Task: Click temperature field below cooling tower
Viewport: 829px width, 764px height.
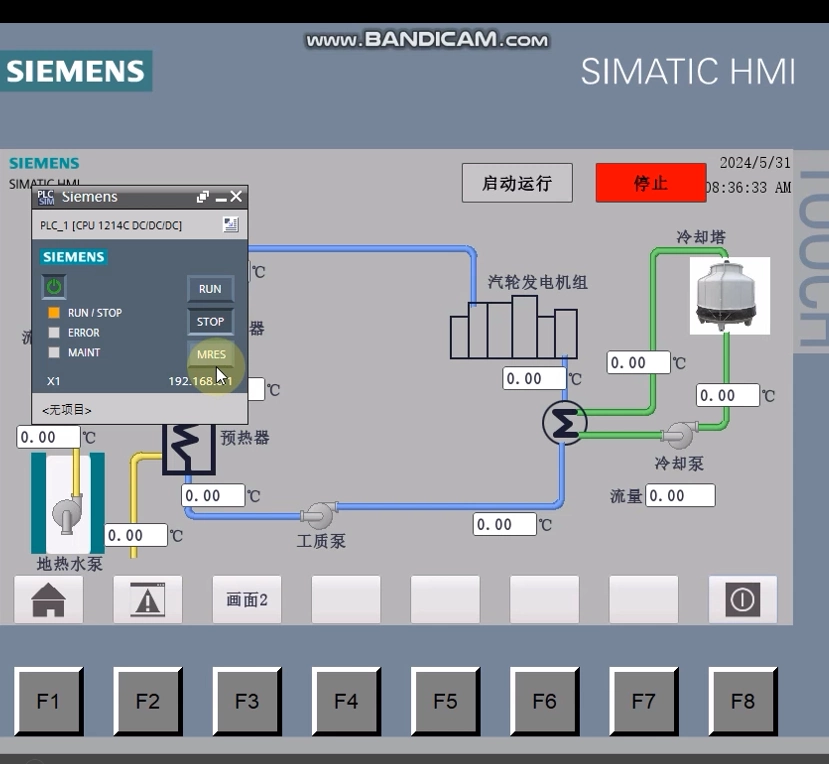Action: coord(728,395)
